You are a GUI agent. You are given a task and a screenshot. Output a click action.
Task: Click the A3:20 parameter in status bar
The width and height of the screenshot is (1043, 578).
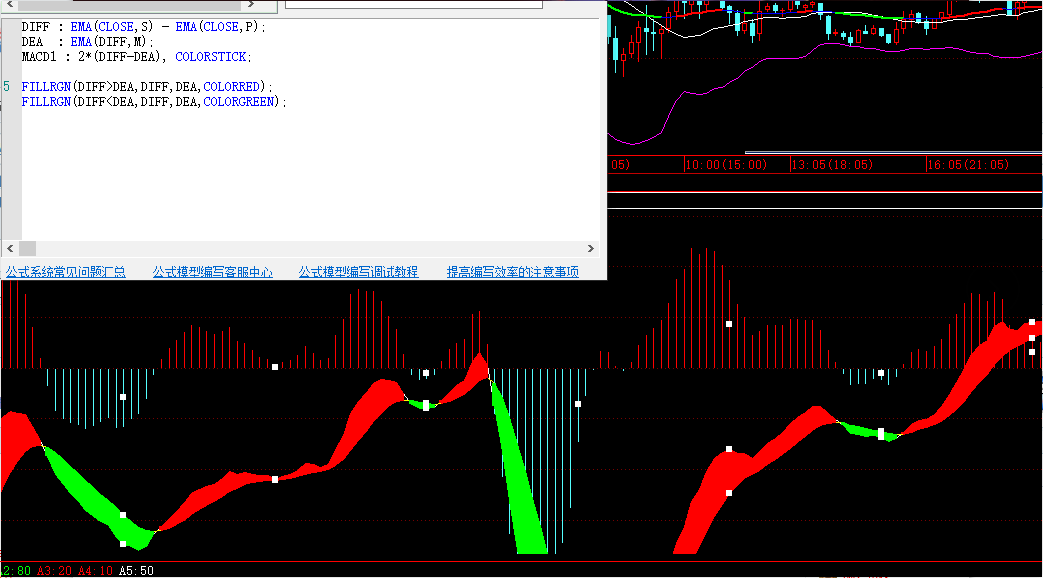point(54,571)
